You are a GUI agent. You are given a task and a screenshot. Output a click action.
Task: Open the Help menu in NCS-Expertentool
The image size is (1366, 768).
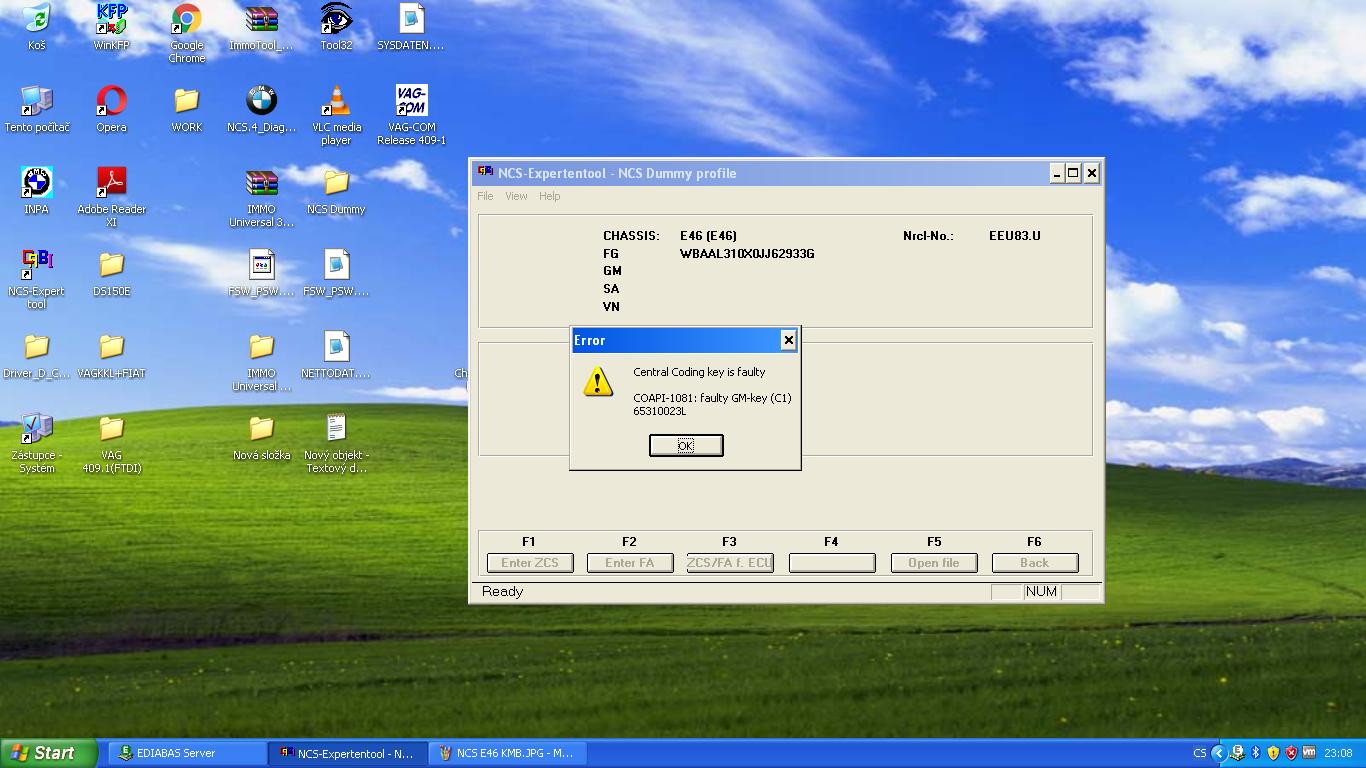[x=549, y=196]
